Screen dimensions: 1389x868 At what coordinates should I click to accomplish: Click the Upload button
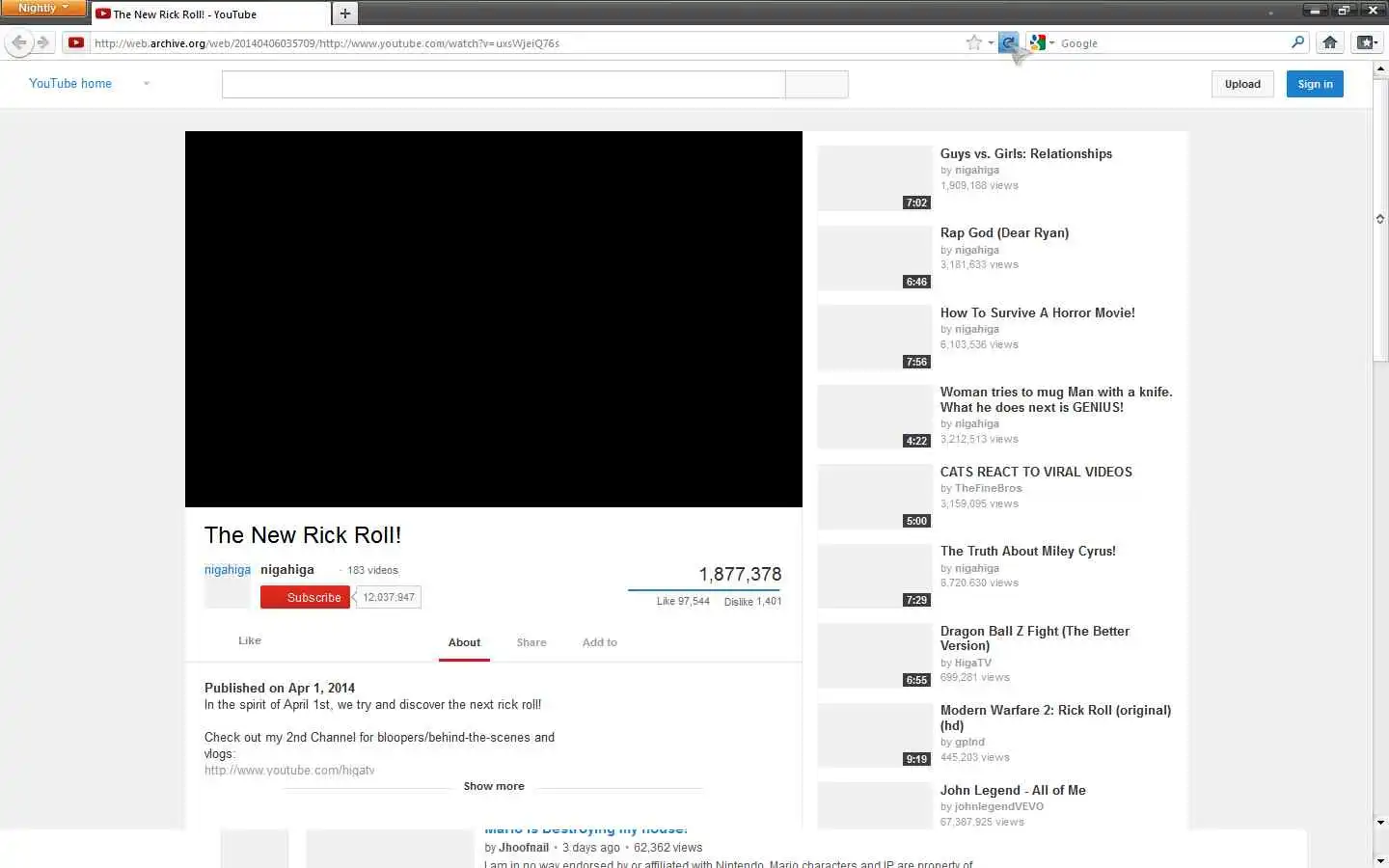pos(1242,84)
